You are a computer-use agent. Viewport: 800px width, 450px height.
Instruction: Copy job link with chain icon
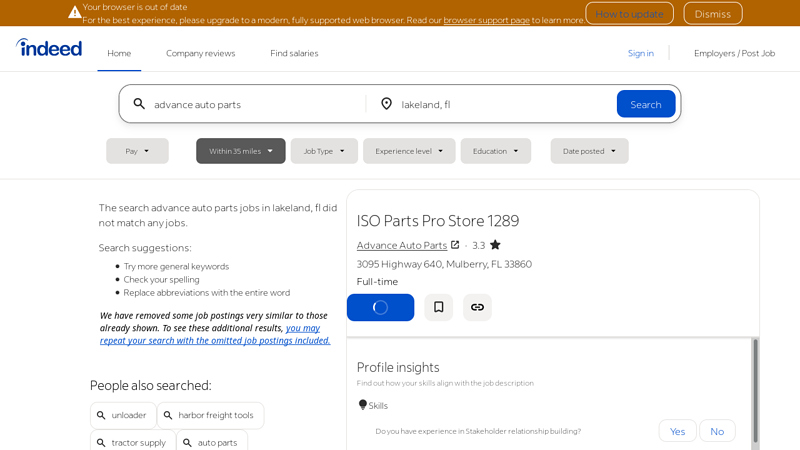tap(477, 307)
